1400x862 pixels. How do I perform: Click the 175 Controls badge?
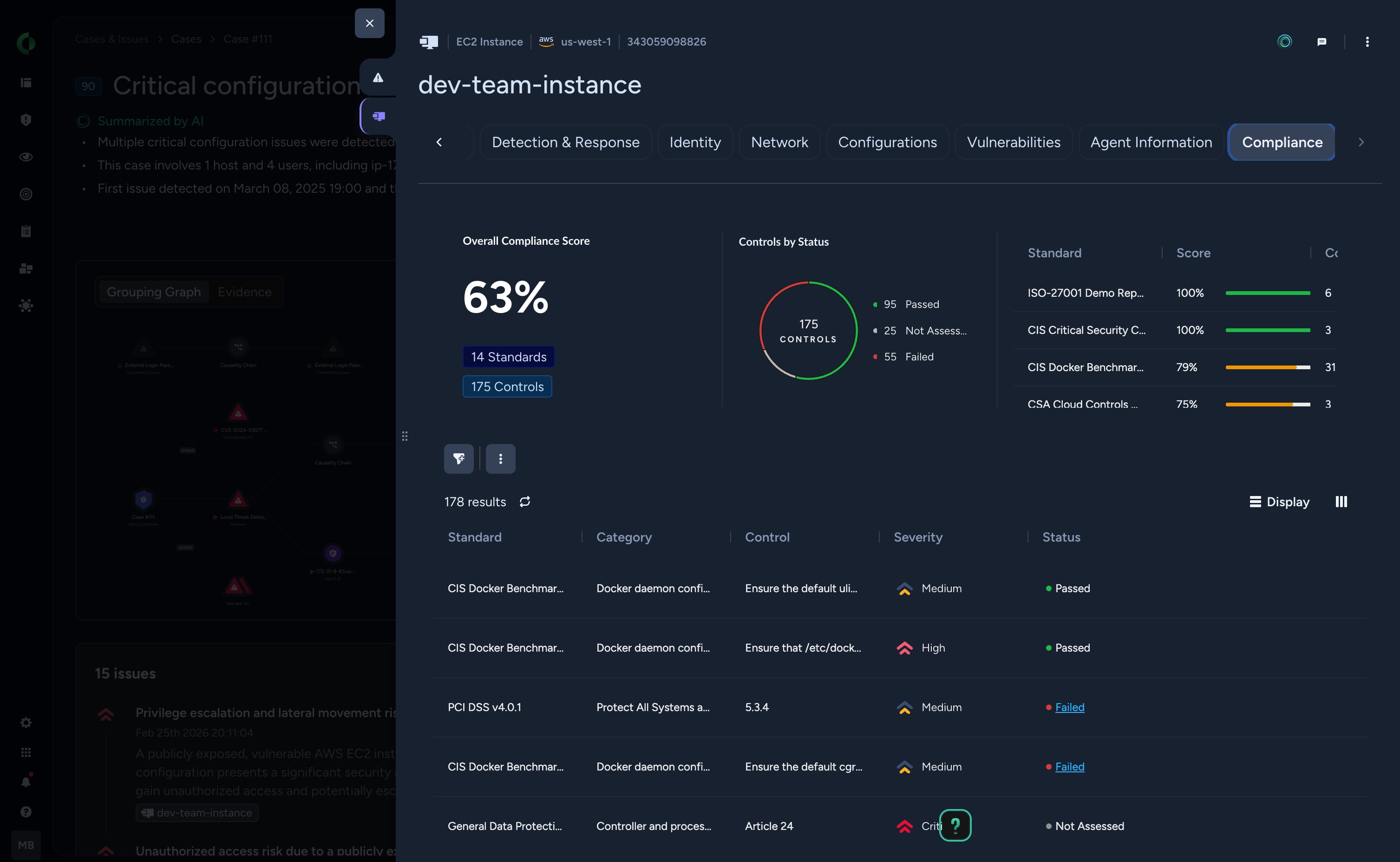click(507, 386)
